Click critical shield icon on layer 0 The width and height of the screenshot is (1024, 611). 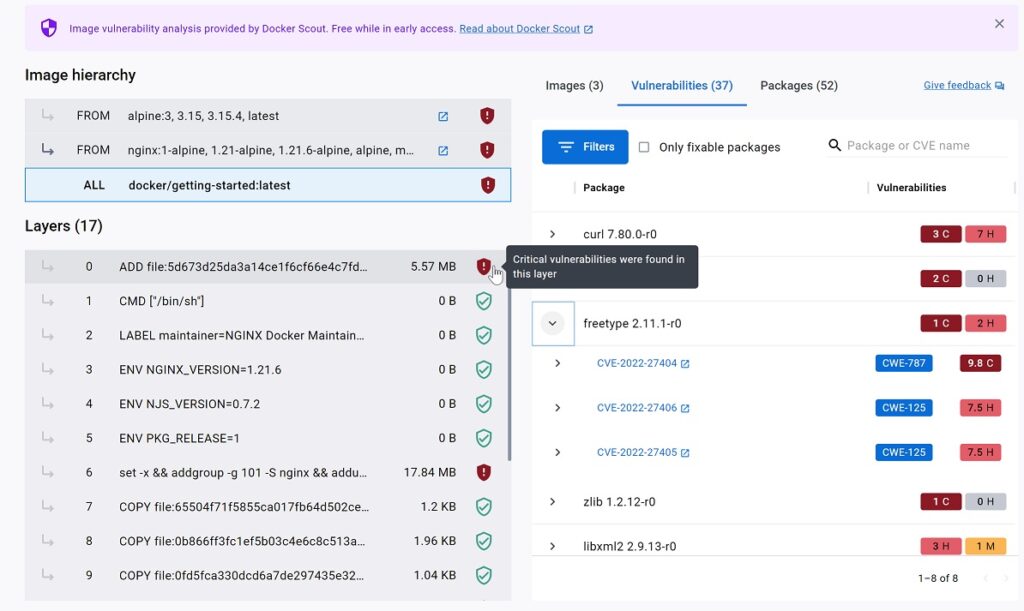pos(483,266)
